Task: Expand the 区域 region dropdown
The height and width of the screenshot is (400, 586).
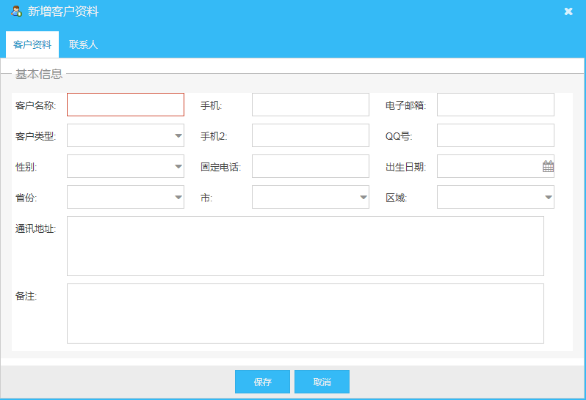Action: click(x=548, y=197)
